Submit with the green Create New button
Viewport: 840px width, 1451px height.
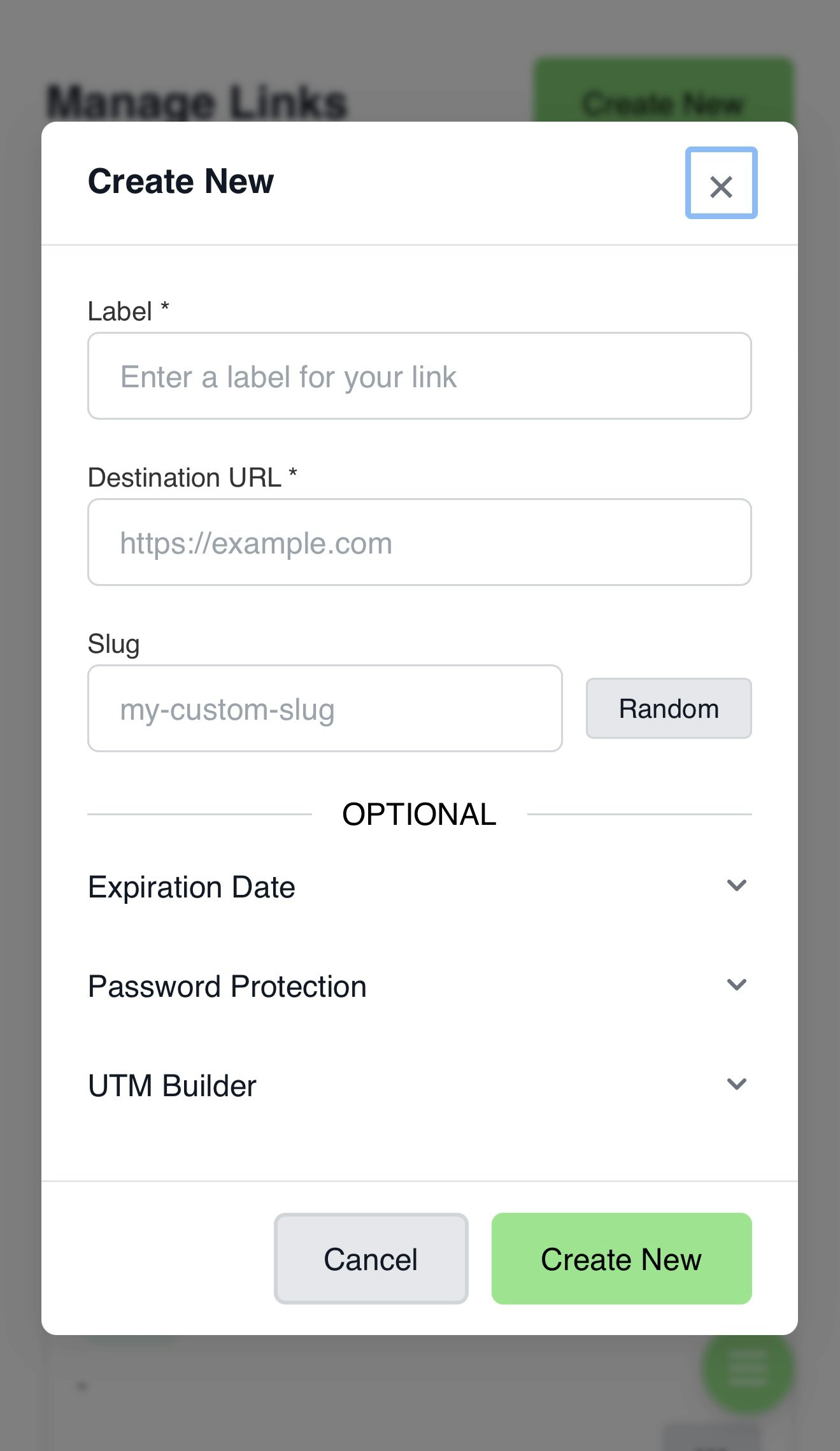click(x=622, y=1259)
